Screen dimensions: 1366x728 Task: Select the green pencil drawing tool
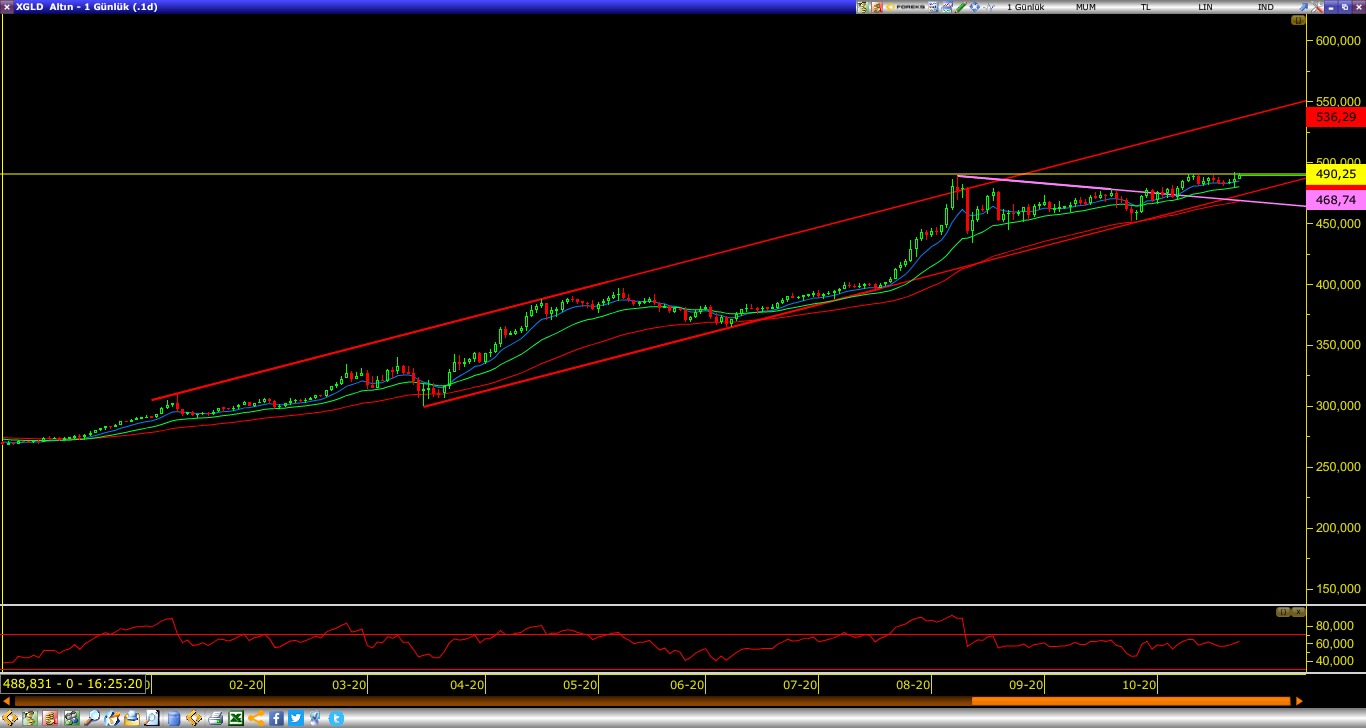point(961,7)
